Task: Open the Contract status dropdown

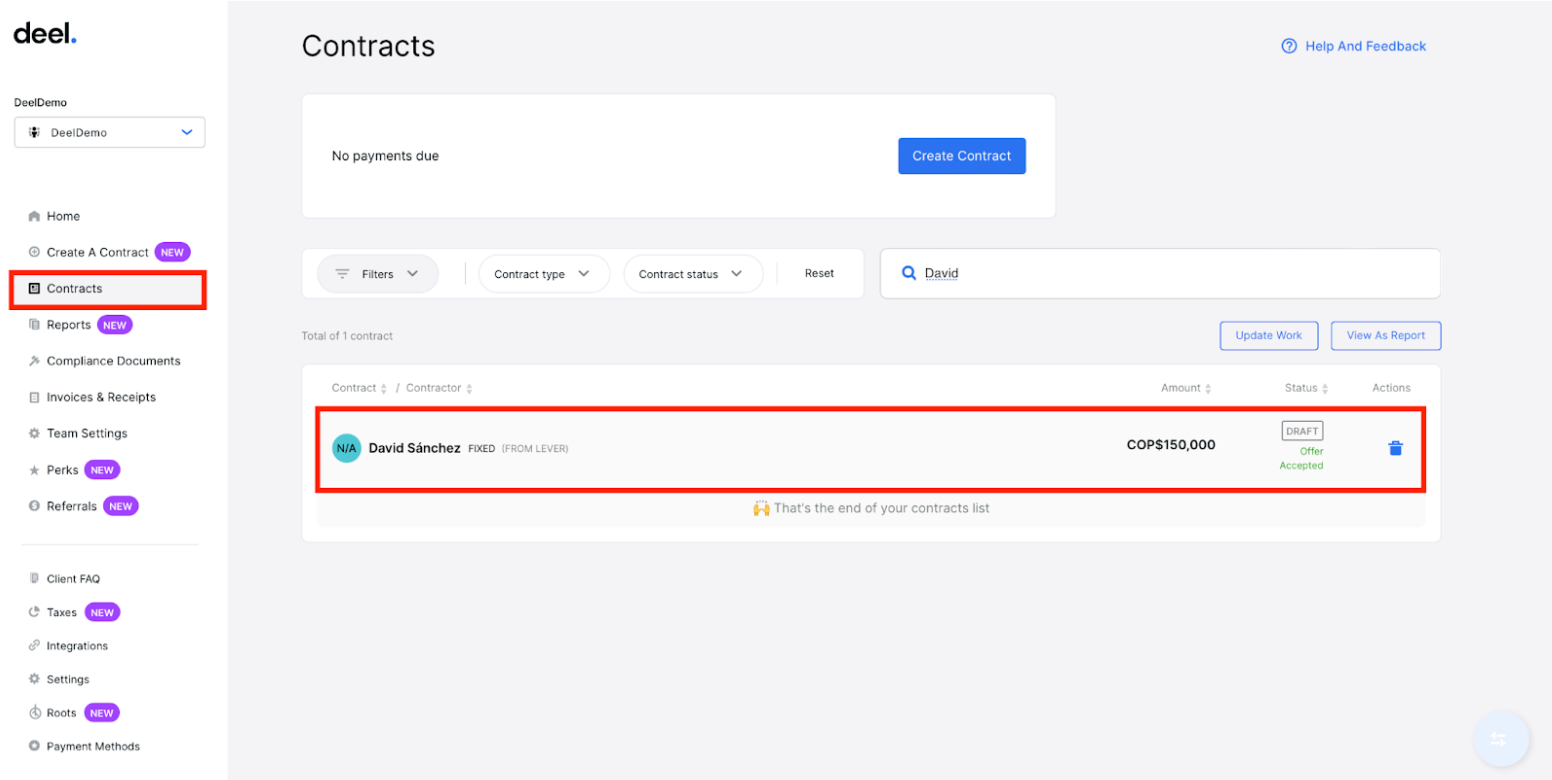Action: pos(692,274)
